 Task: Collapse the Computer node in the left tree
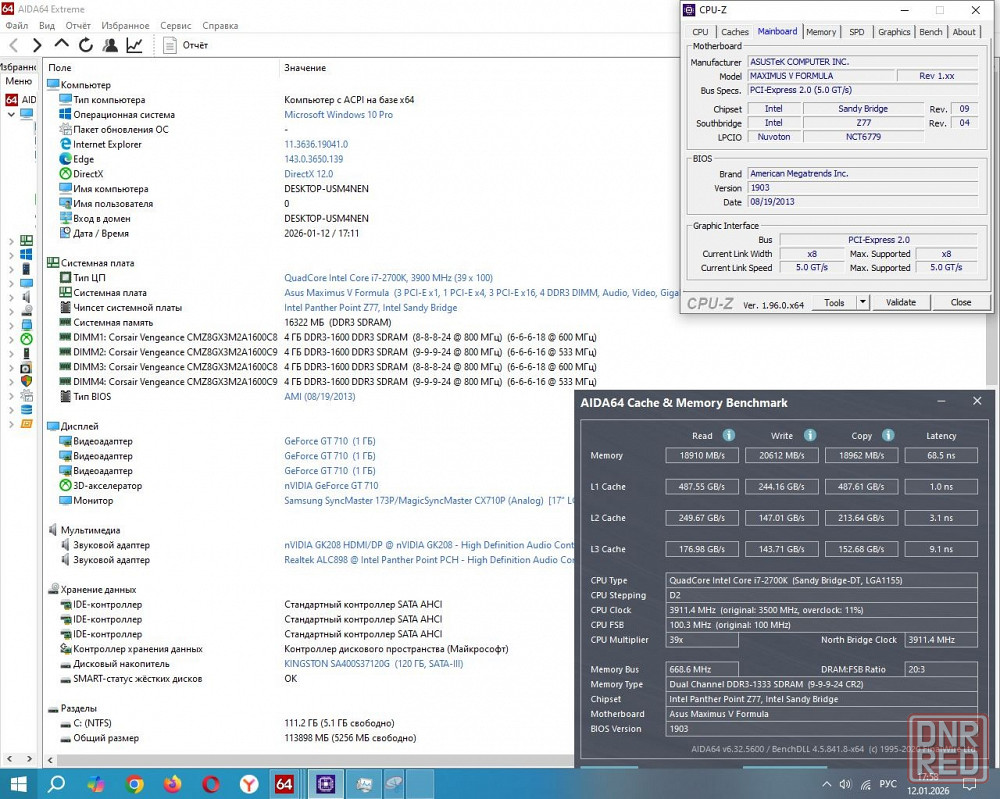tap(12, 114)
